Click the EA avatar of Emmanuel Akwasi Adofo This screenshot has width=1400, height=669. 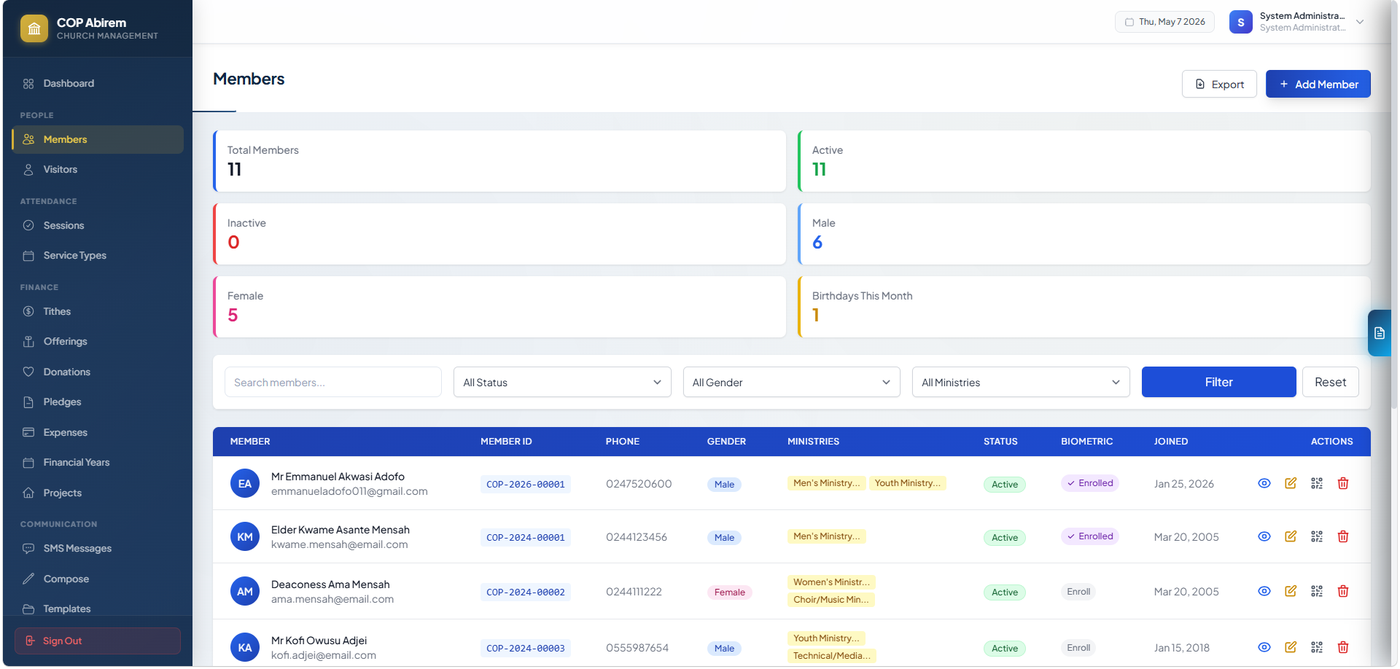(245, 483)
